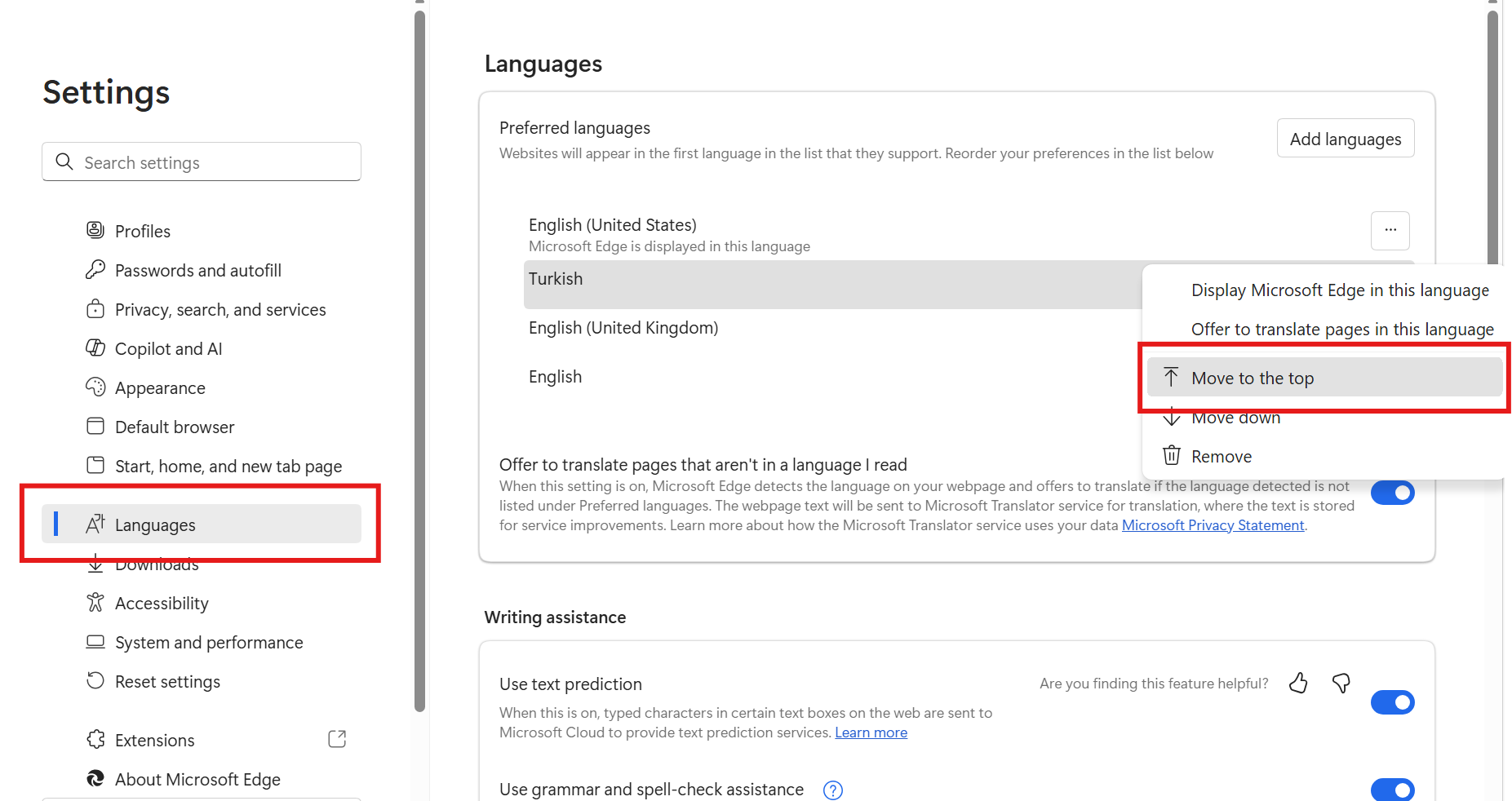Viewport: 1512px width, 801px height.
Task: Click the Default browser icon
Action: [95, 426]
